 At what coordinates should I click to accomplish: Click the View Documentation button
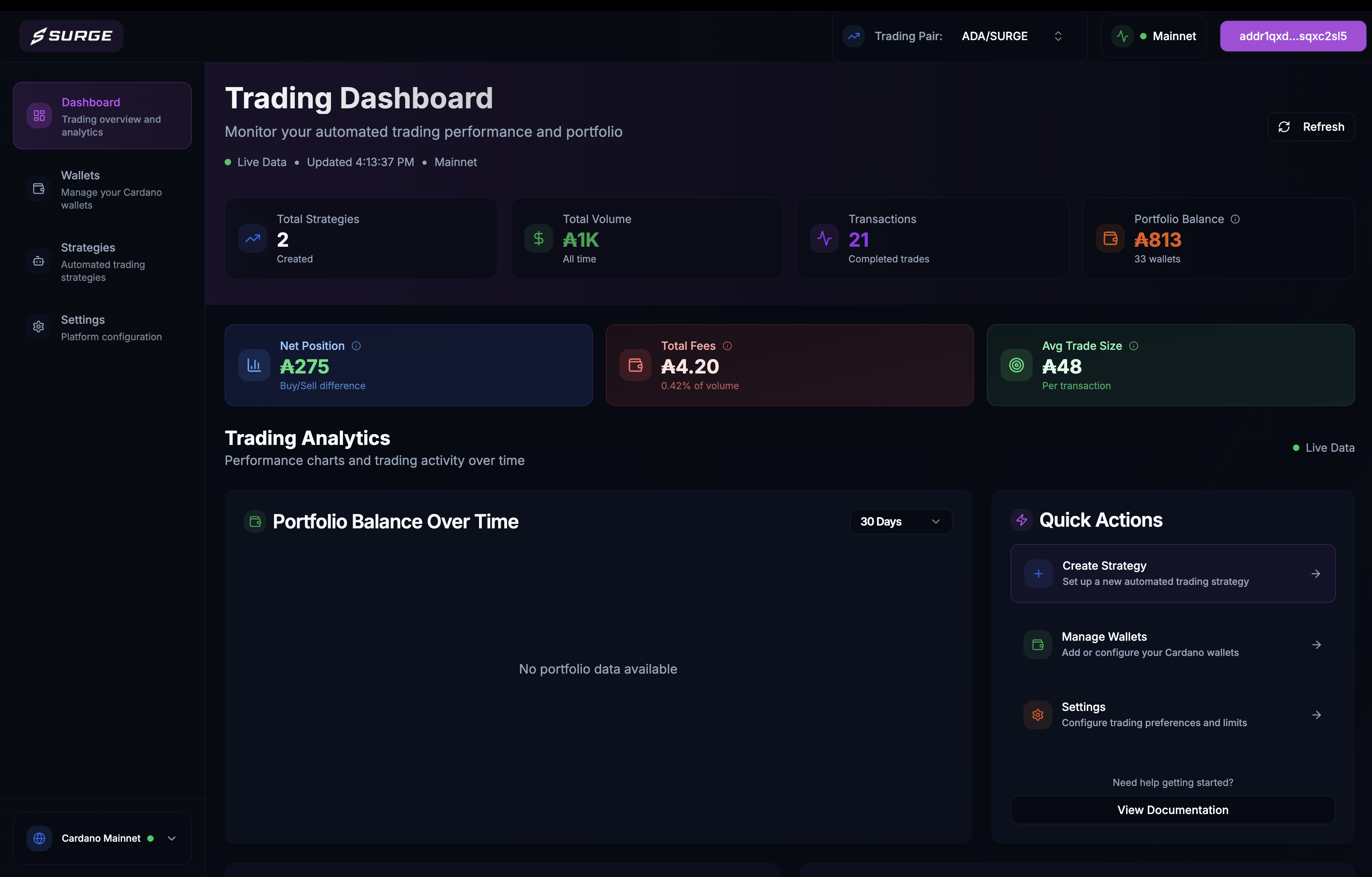1172,810
